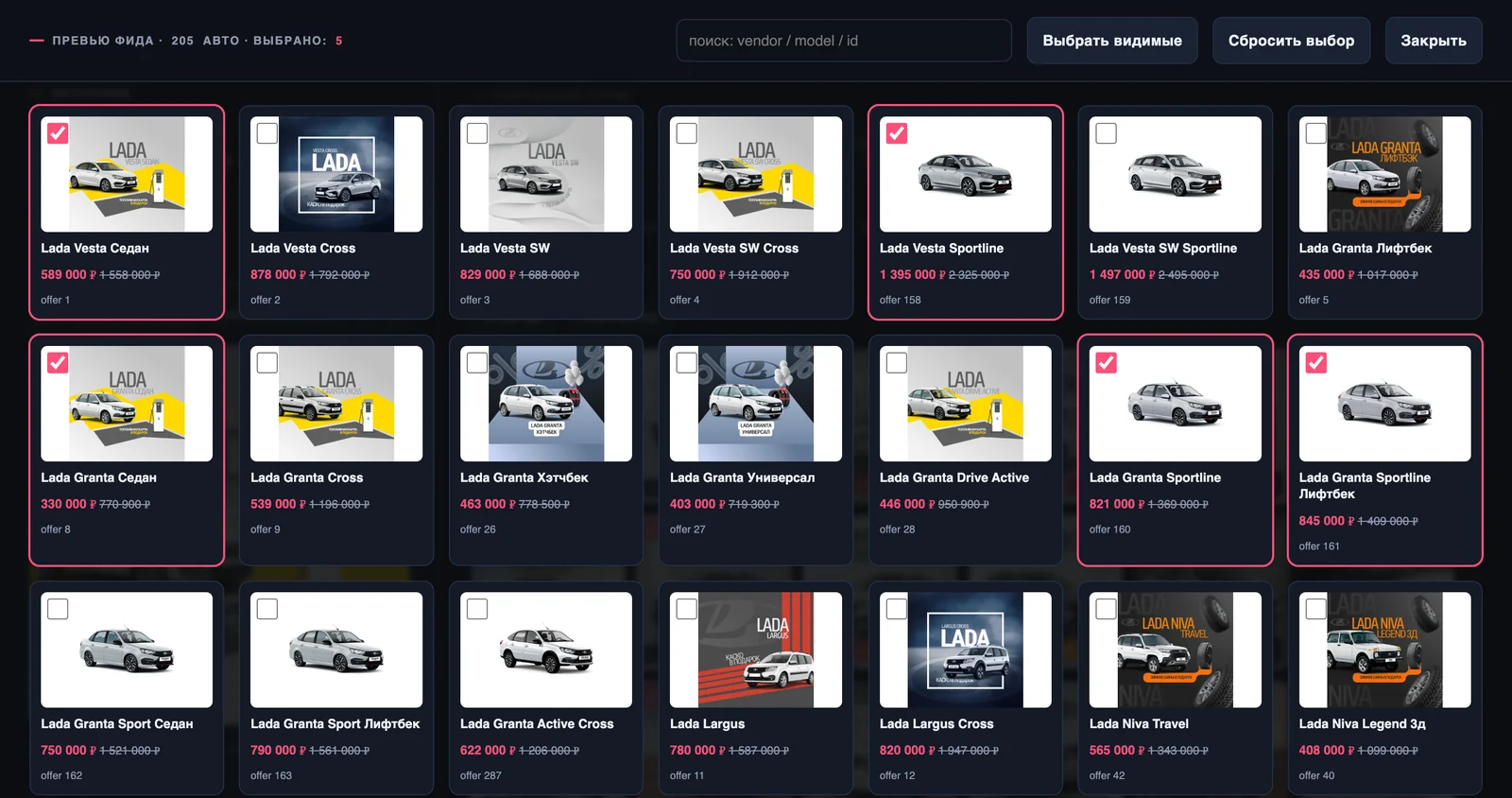1512x798 pixels.
Task: Click the 403 000 ₽ price
Action: click(697, 504)
